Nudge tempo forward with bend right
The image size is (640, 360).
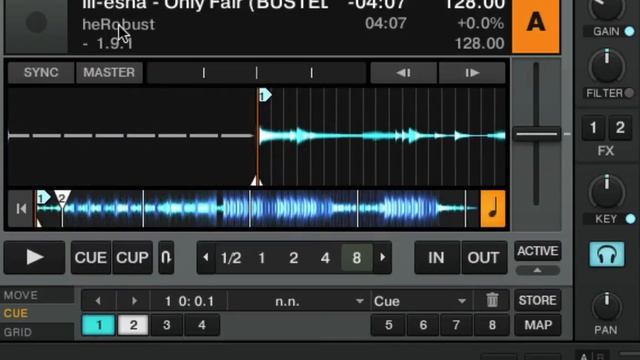472,73
